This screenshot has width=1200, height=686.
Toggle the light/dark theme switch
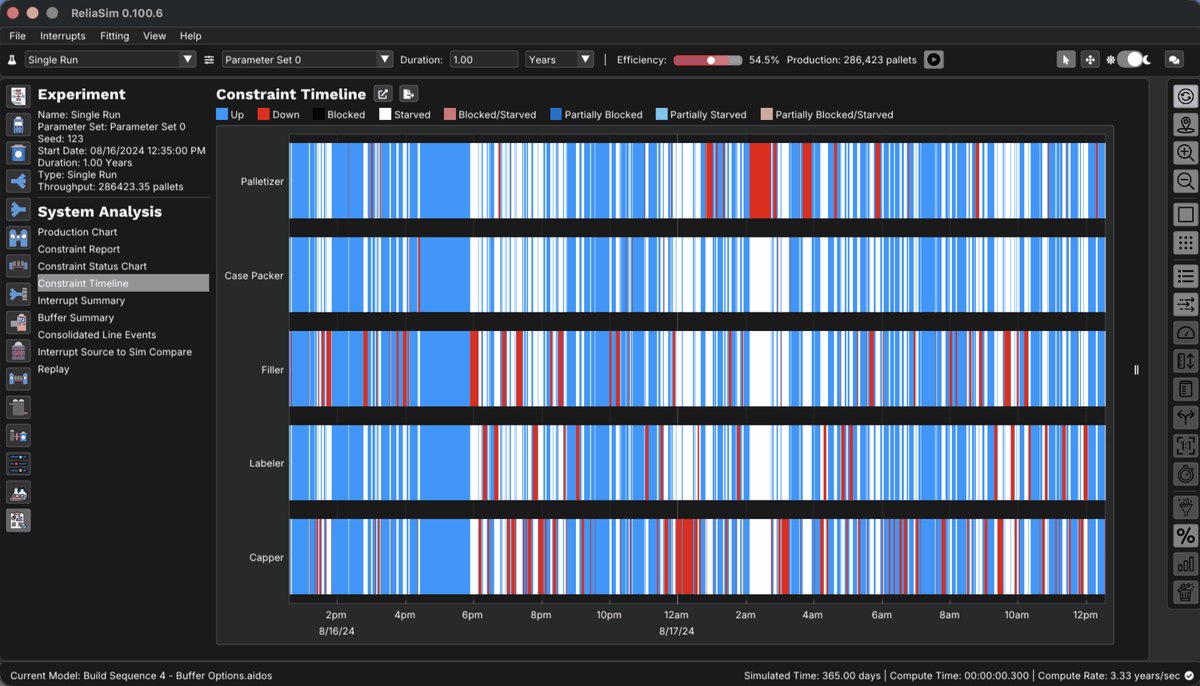coord(1131,60)
